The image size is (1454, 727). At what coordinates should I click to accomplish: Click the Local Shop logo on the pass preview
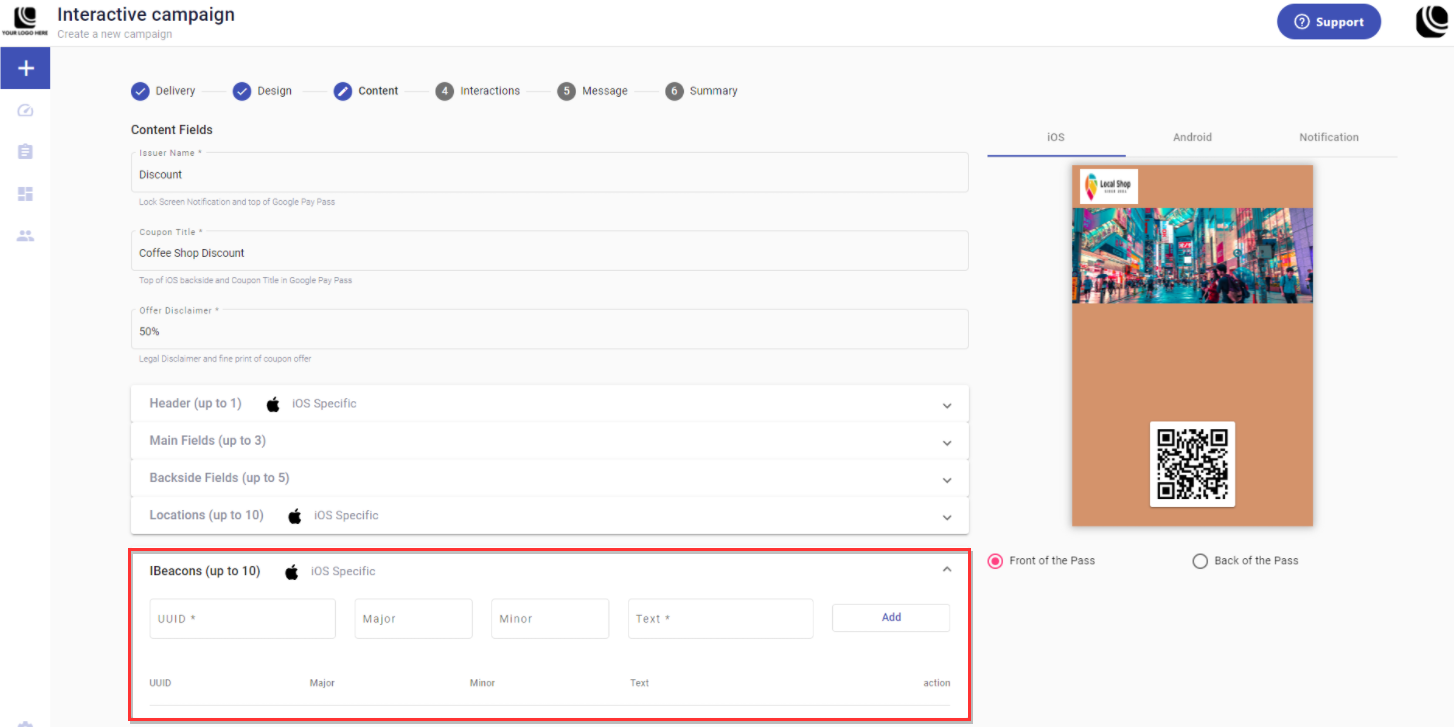tap(1108, 186)
